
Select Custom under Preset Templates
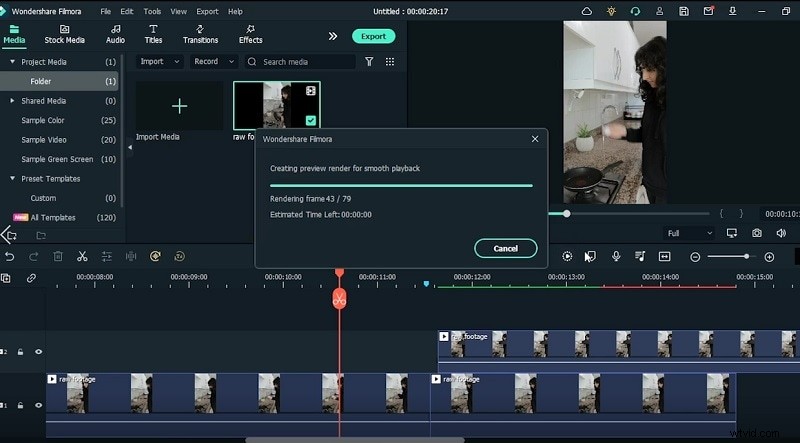(x=43, y=198)
